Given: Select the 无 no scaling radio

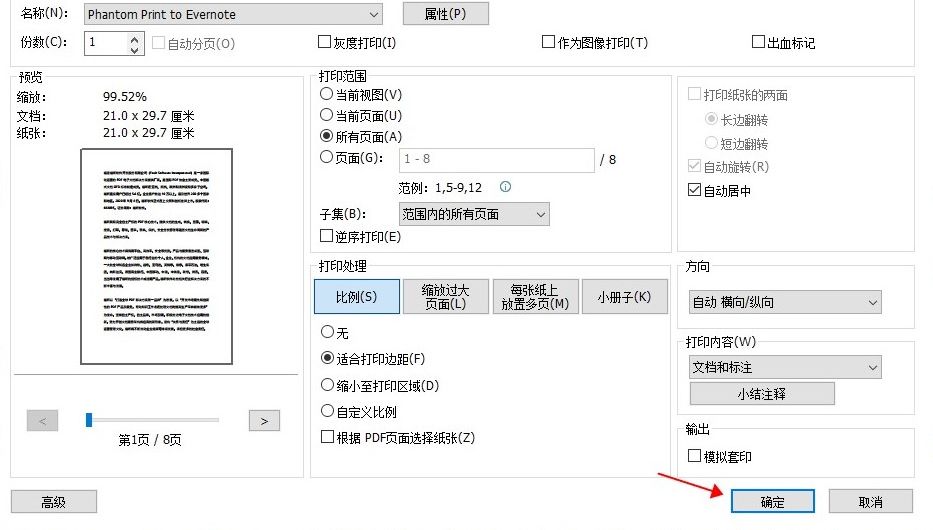Looking at the screenshot, I should [x=327, y=332].
